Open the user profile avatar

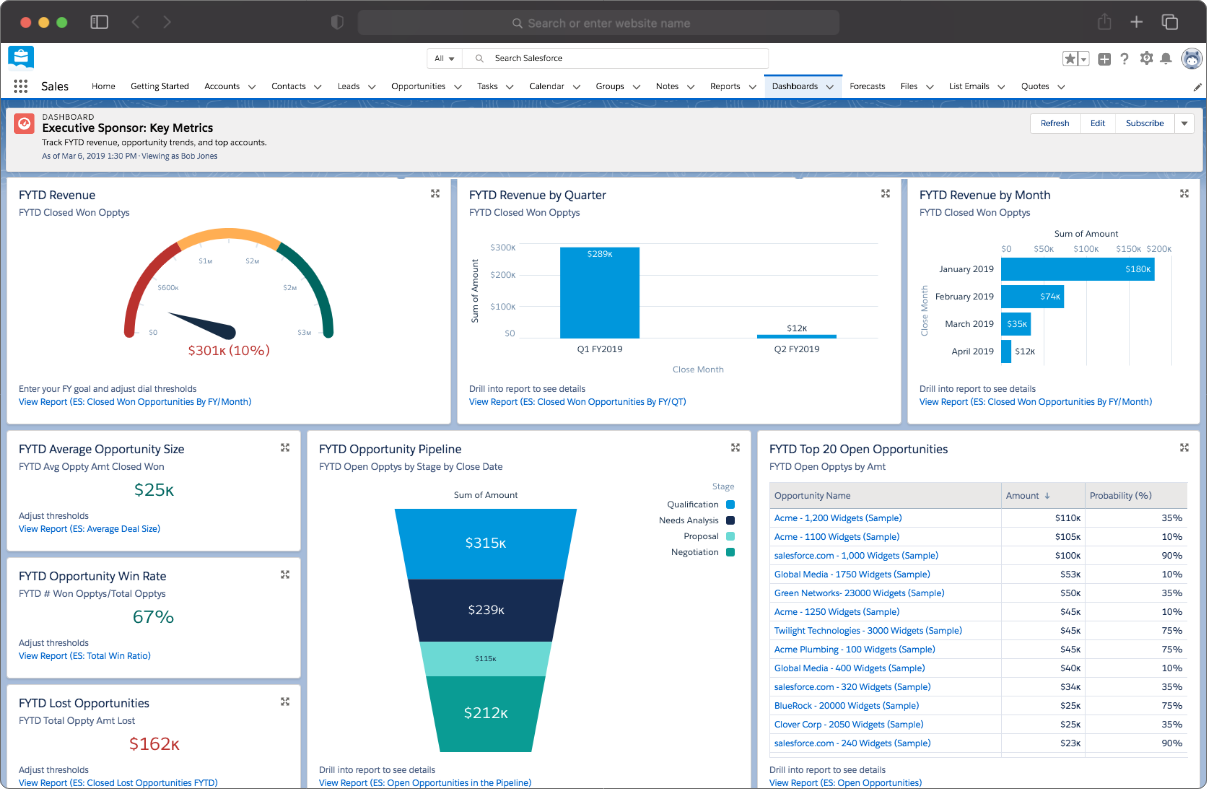(x=1192, y=59)
